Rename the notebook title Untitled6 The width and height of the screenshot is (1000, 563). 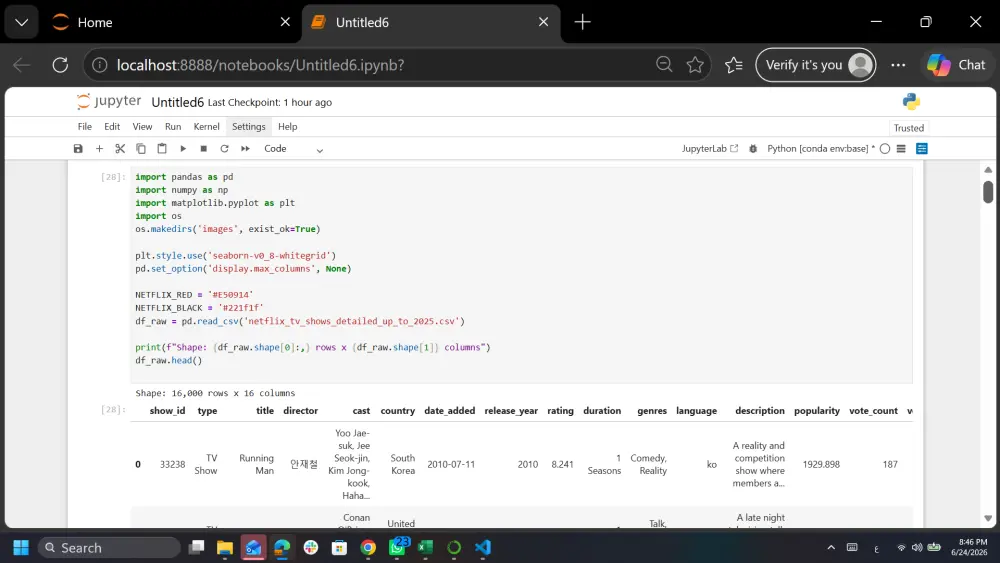[177, 102]
